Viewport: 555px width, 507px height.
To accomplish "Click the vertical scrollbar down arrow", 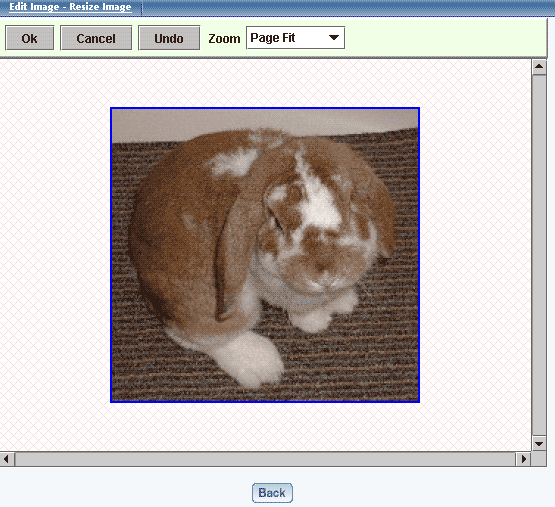I will tap(539, 443).
